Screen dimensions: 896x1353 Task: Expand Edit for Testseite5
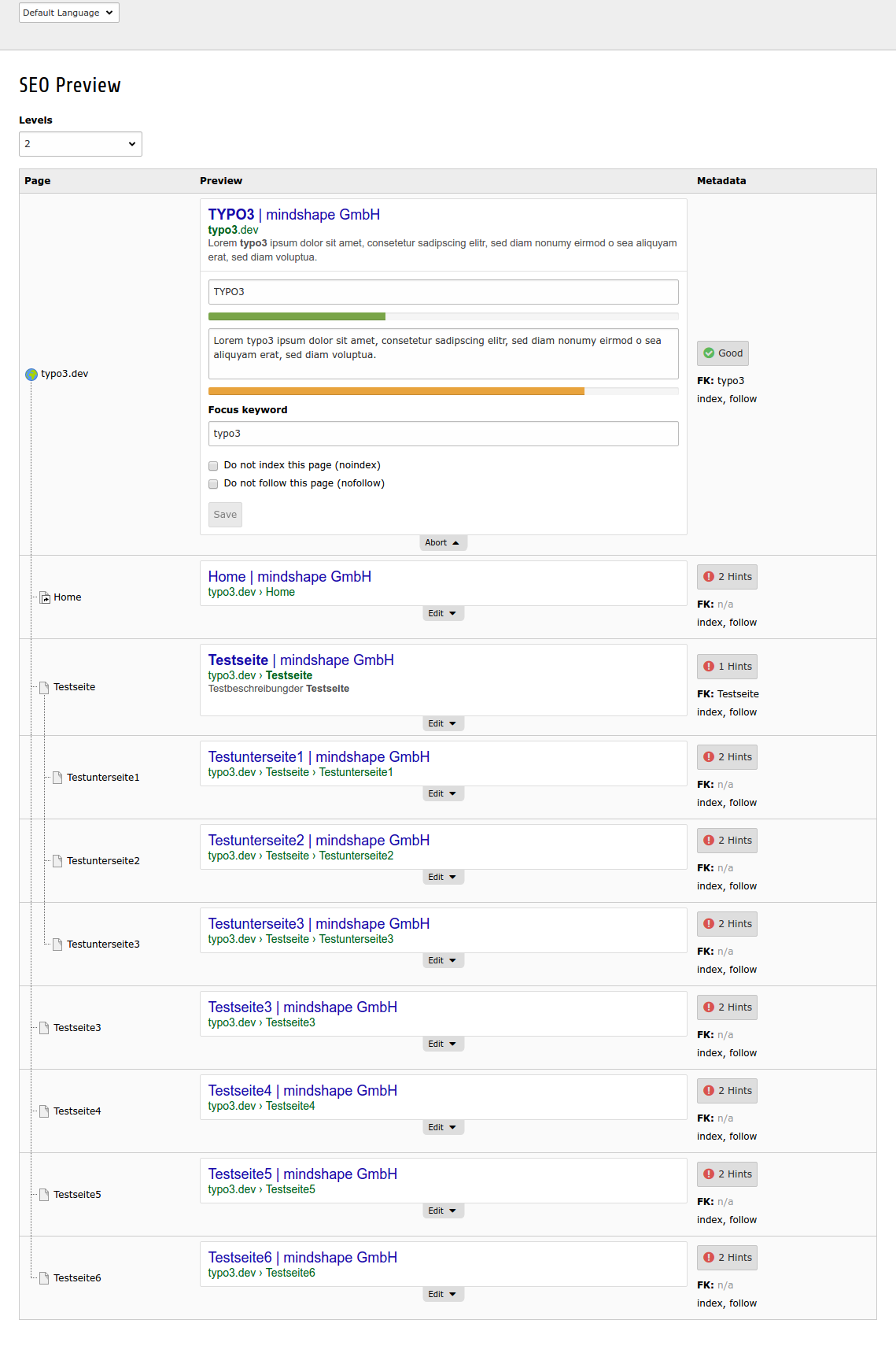coord(443,1211)
